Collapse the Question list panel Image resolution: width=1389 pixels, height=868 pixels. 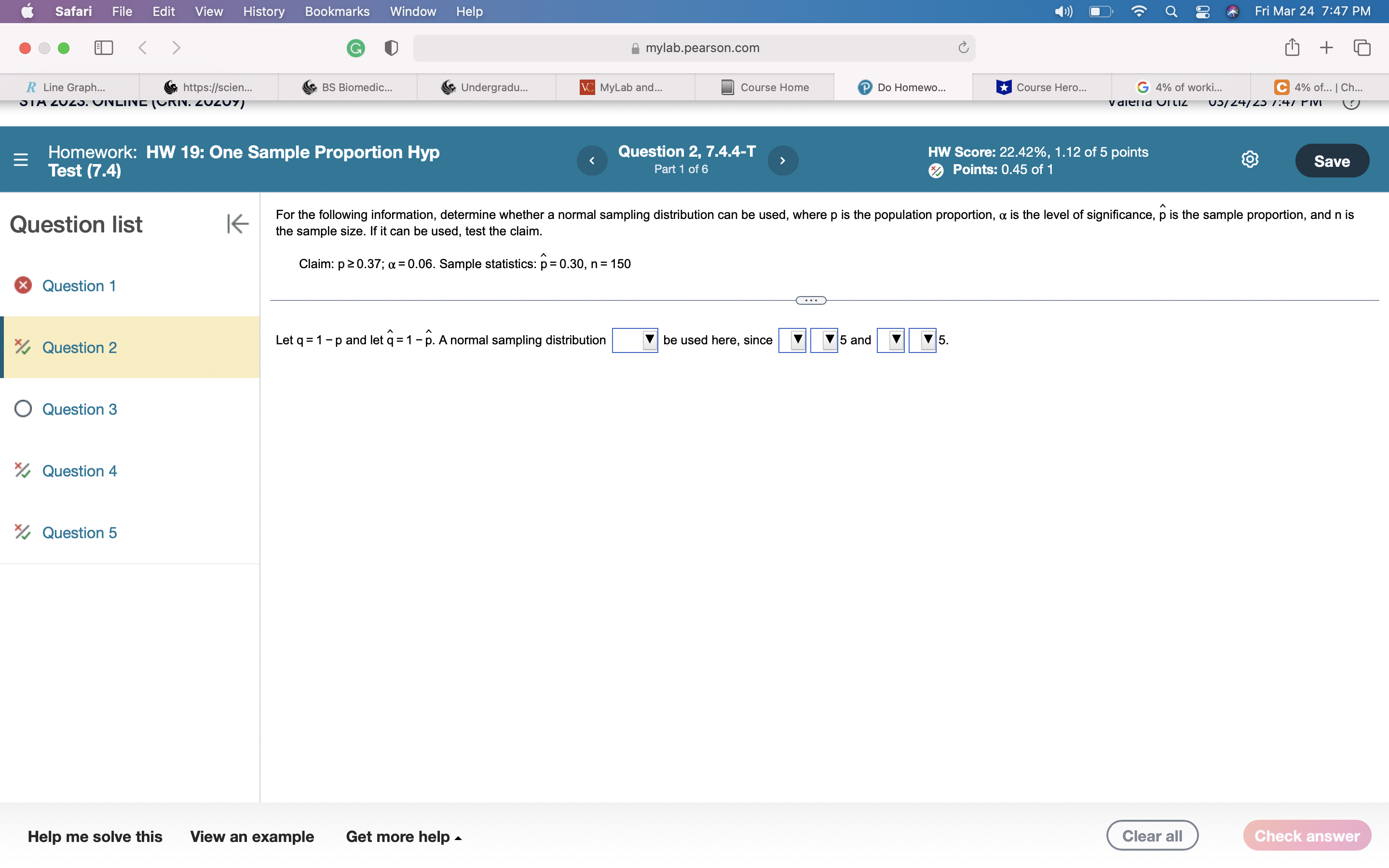click(x=237, y=224)
